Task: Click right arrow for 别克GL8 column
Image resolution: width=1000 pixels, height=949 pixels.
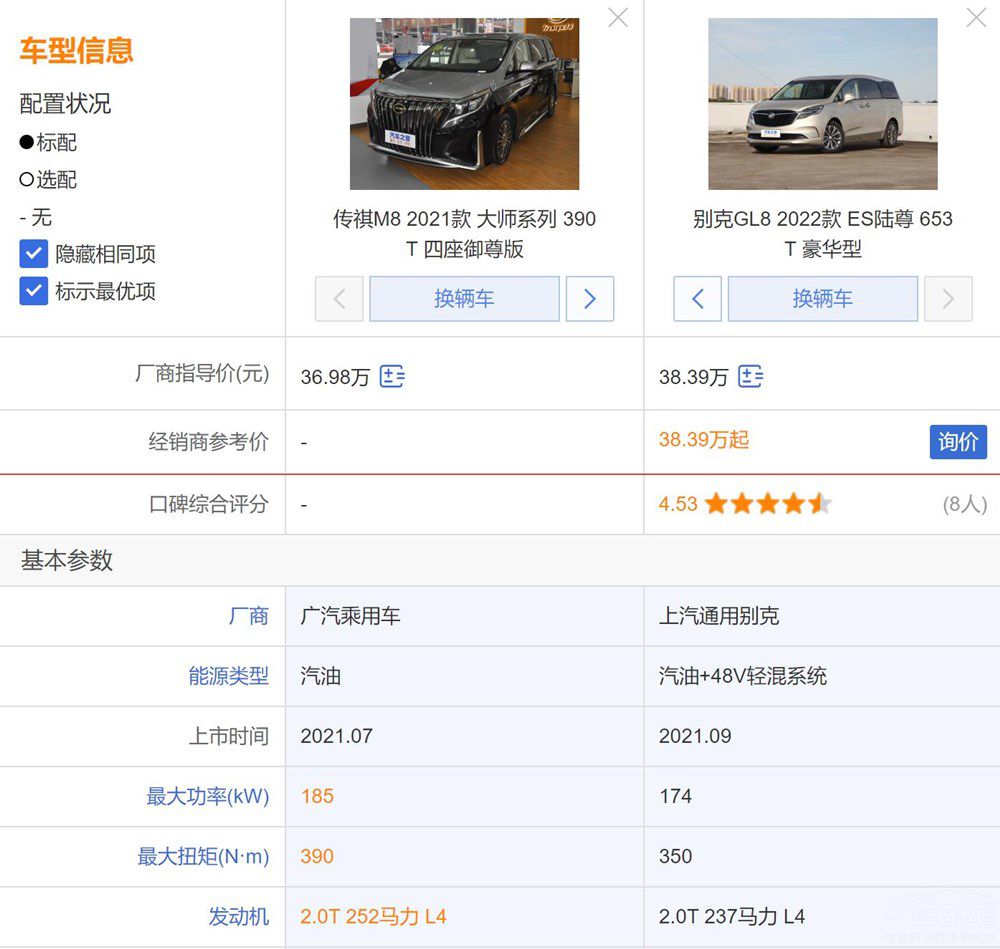Action: coord(948,299)
